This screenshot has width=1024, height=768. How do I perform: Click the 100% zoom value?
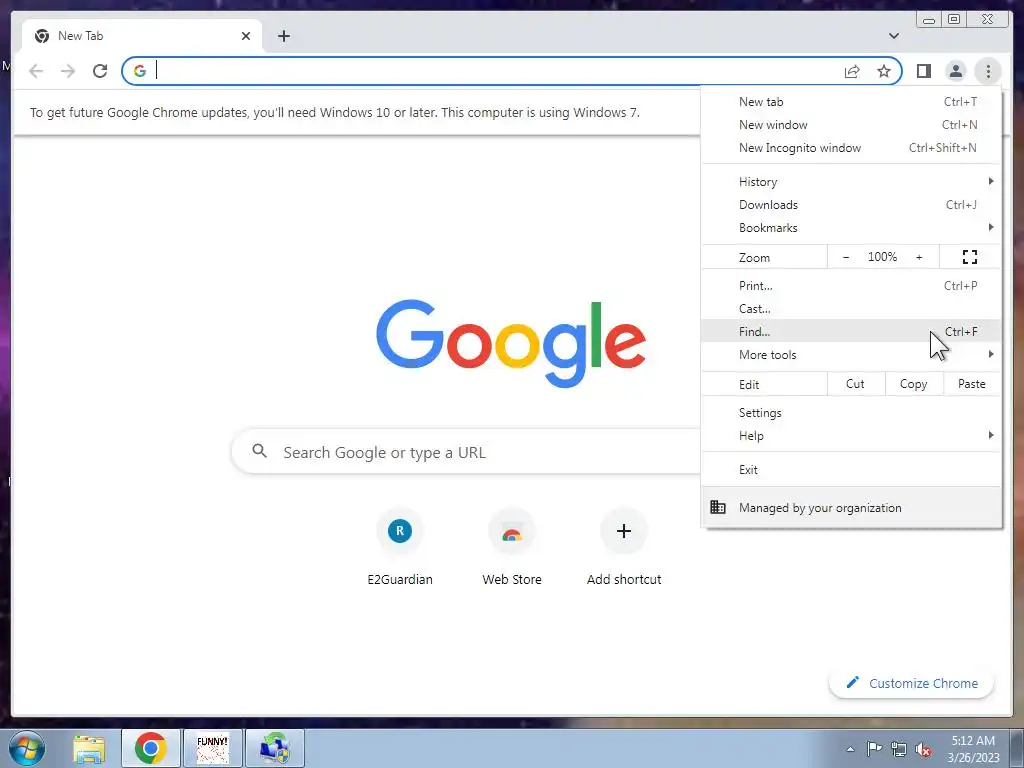coord(882,257)
